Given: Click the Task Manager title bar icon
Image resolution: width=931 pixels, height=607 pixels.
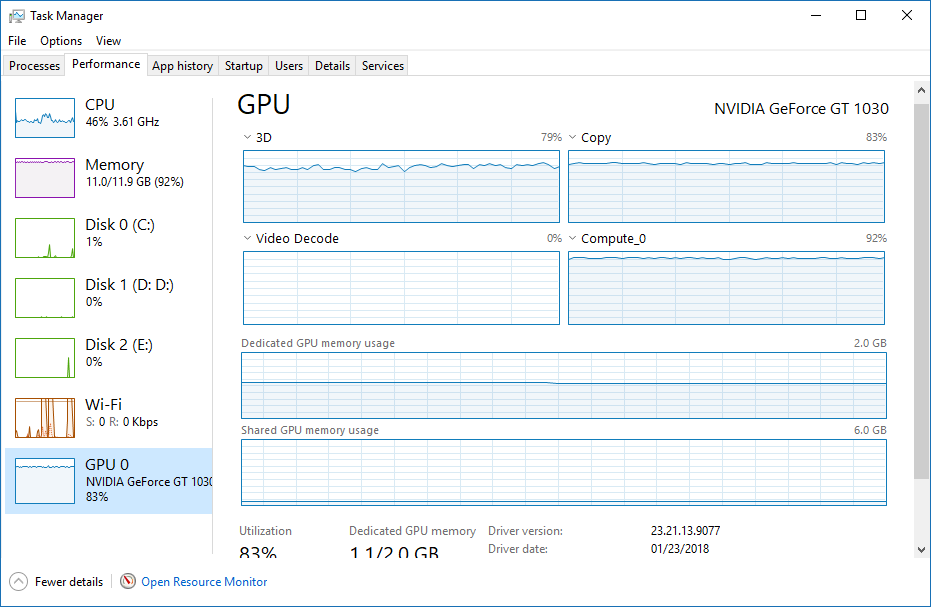Looking at the screenshot, I should point(17,16).
